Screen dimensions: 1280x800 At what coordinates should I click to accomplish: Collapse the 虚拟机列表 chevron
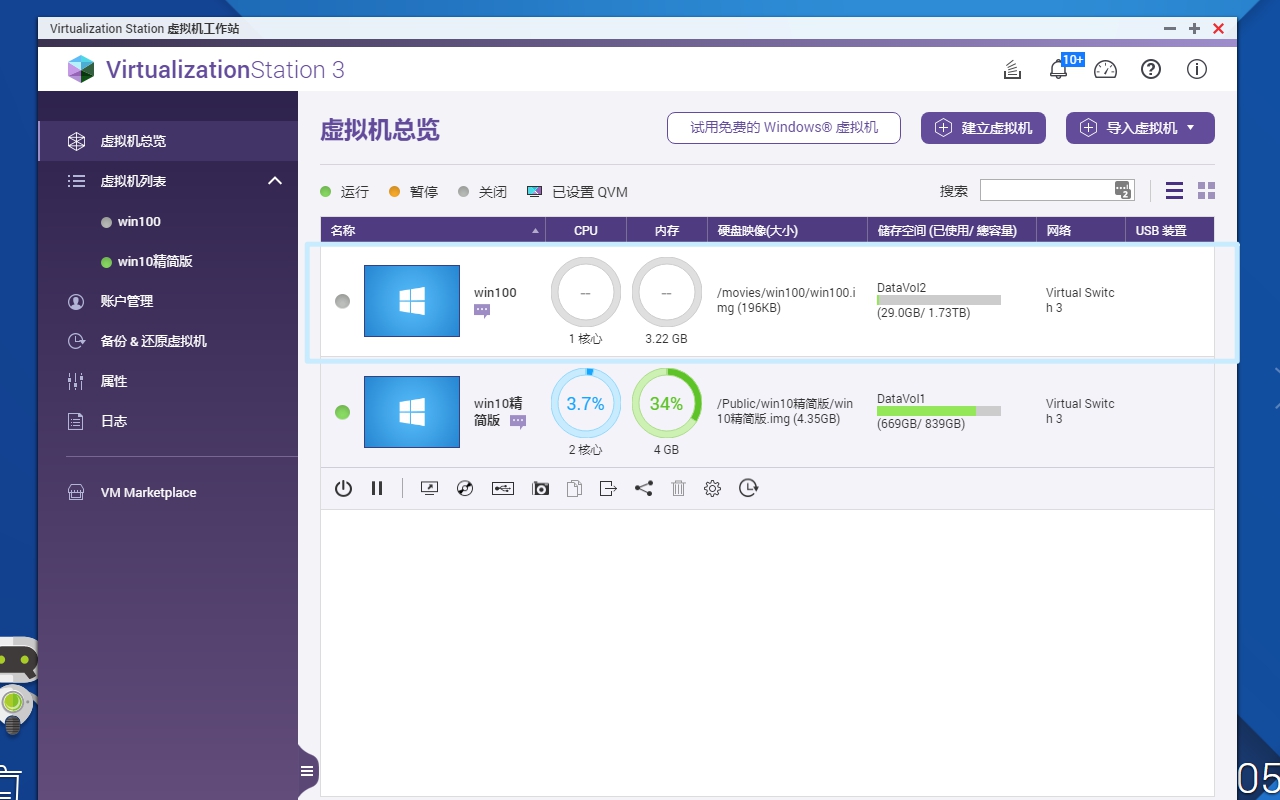pyautogui.click(x=275, y=181)
